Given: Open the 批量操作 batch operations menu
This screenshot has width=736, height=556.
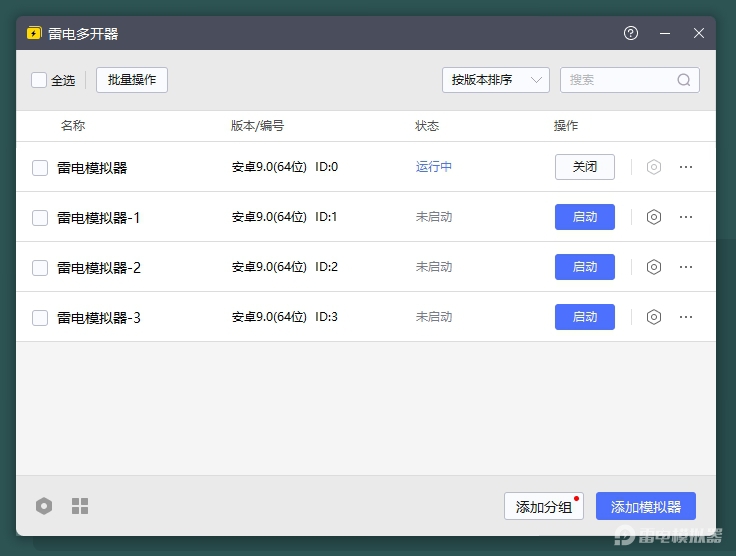Looking at the screenshot, I should tap(132, 80).
